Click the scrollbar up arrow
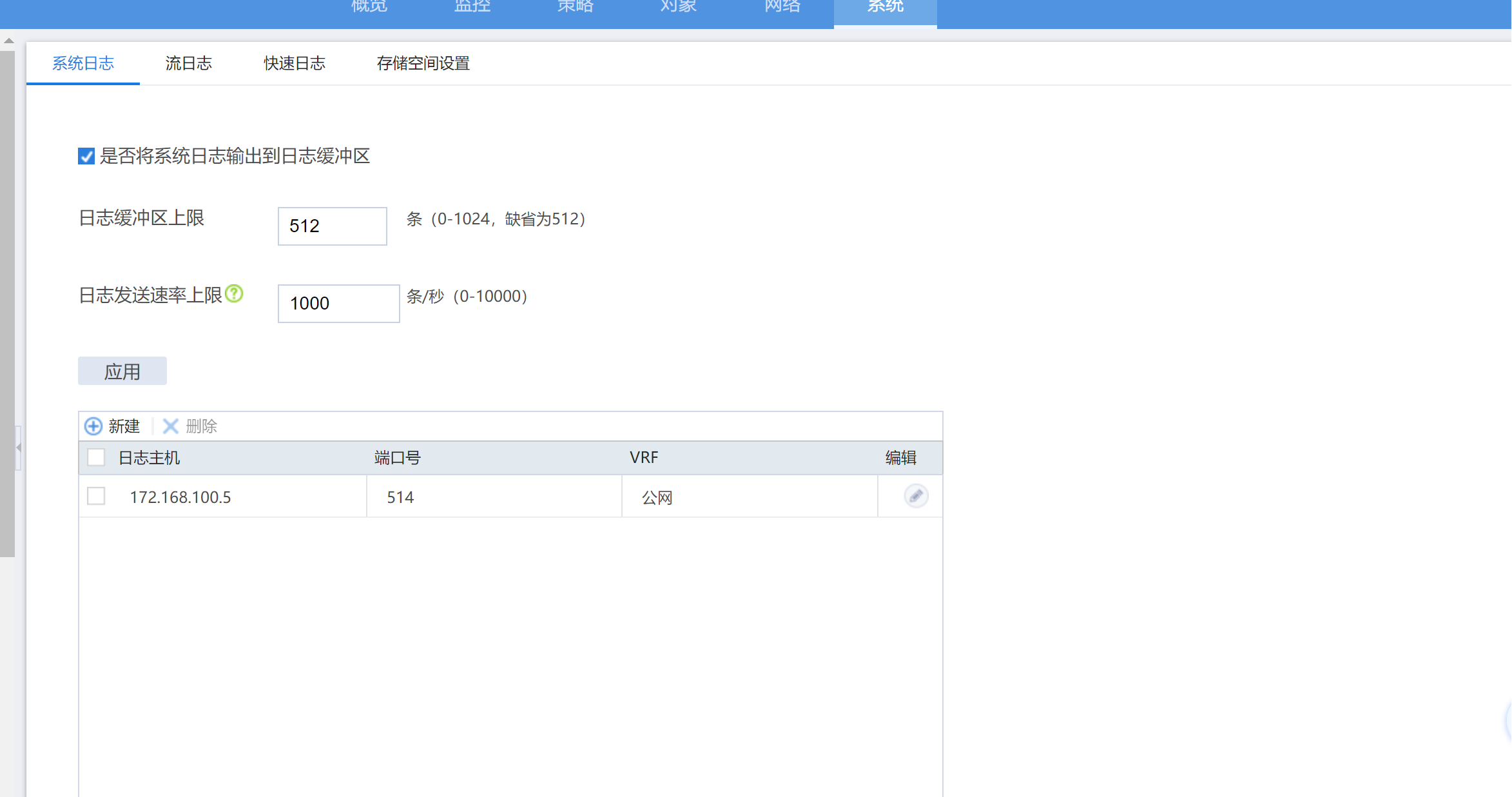The height and width of the screenshot is (797, 1512). (x=8, y=41)
